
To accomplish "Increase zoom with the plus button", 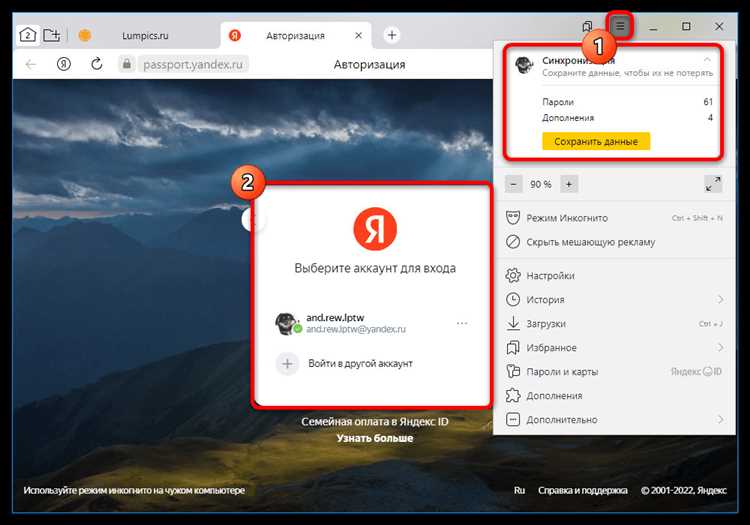I will (569, 184).
